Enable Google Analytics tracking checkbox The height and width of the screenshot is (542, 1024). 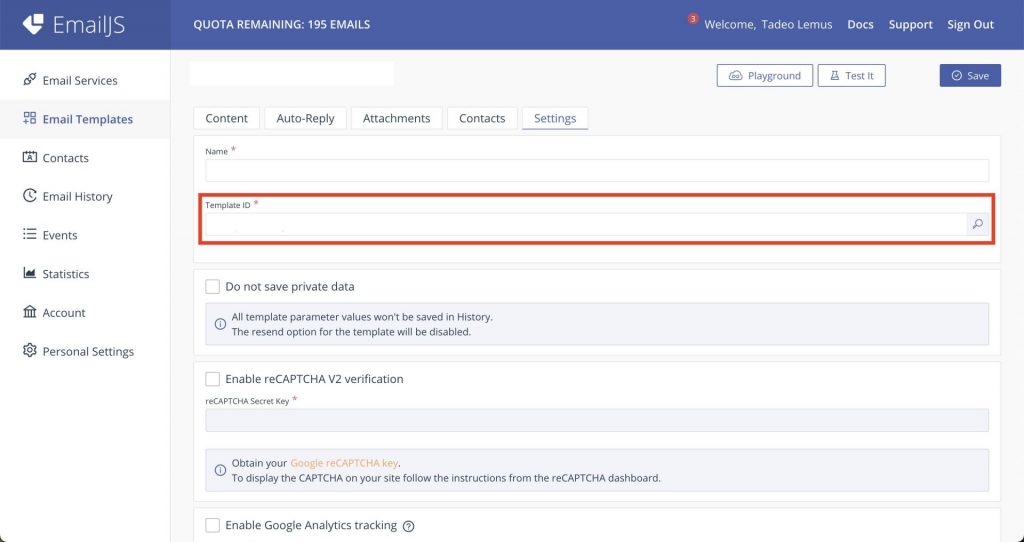(x=212, y=525)
